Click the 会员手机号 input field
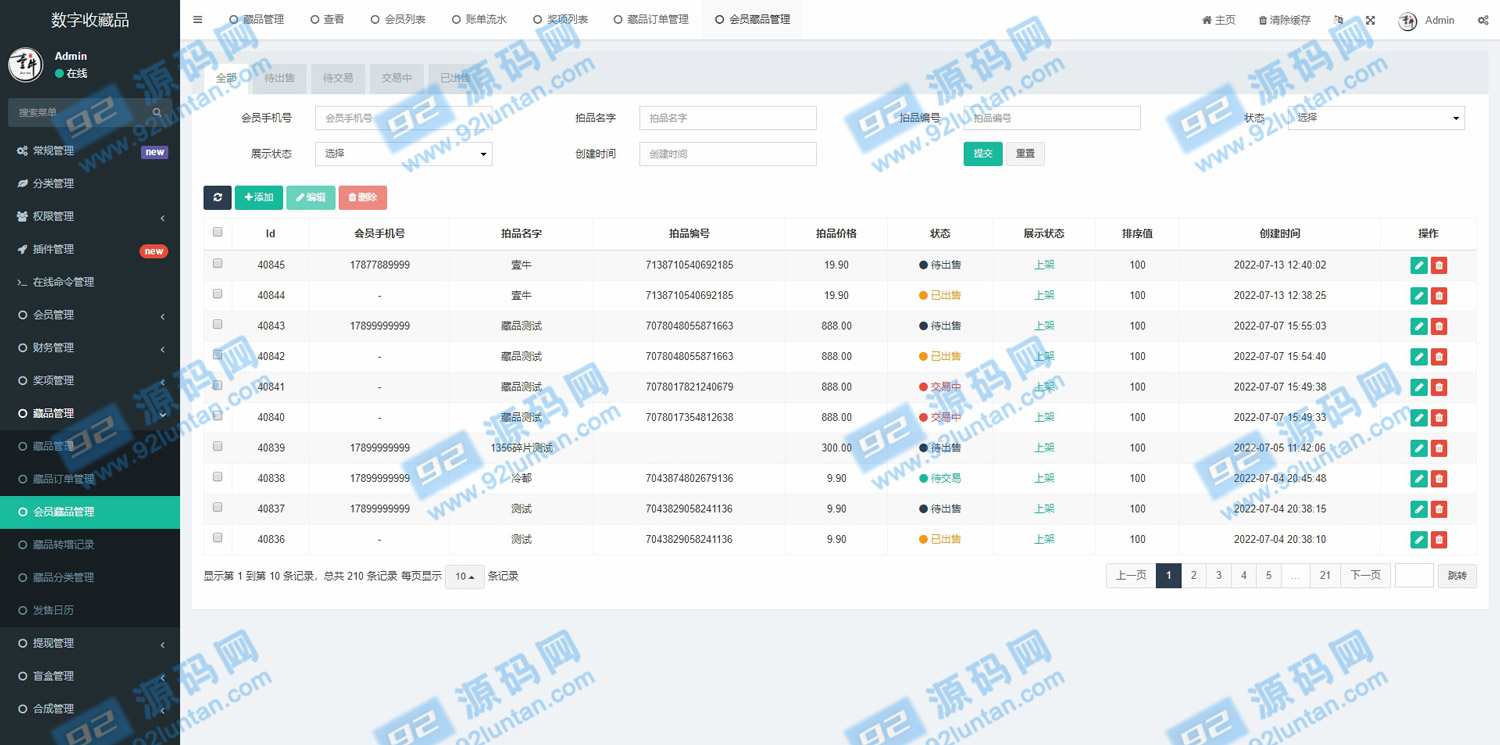1500x745 pixels. coord(403,118)
